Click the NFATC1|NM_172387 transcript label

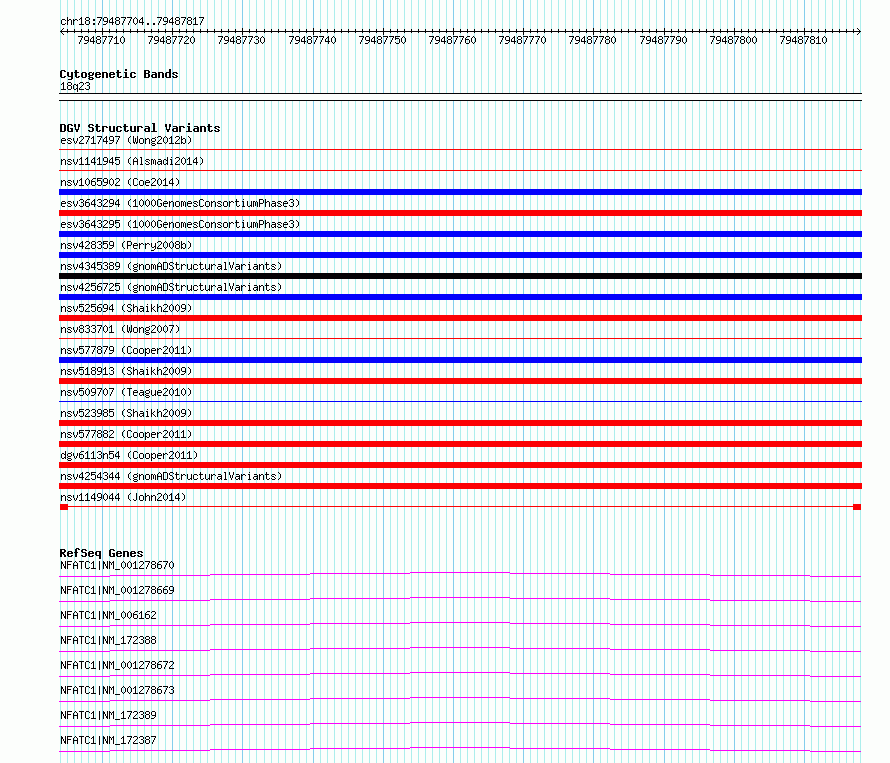108,740
